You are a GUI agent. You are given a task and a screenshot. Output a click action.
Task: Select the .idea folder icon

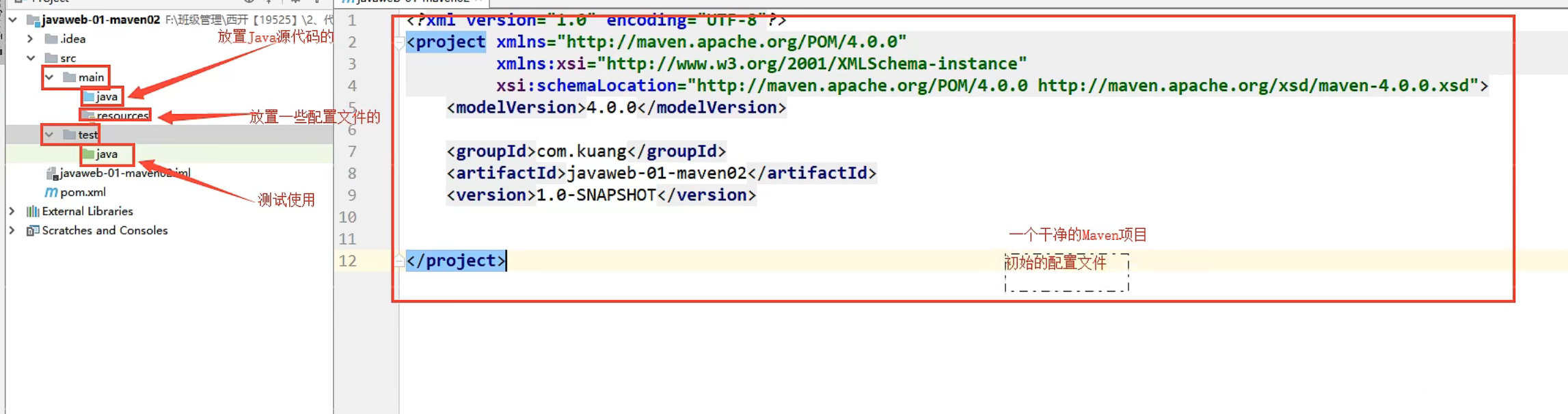[x=51, y=39]
